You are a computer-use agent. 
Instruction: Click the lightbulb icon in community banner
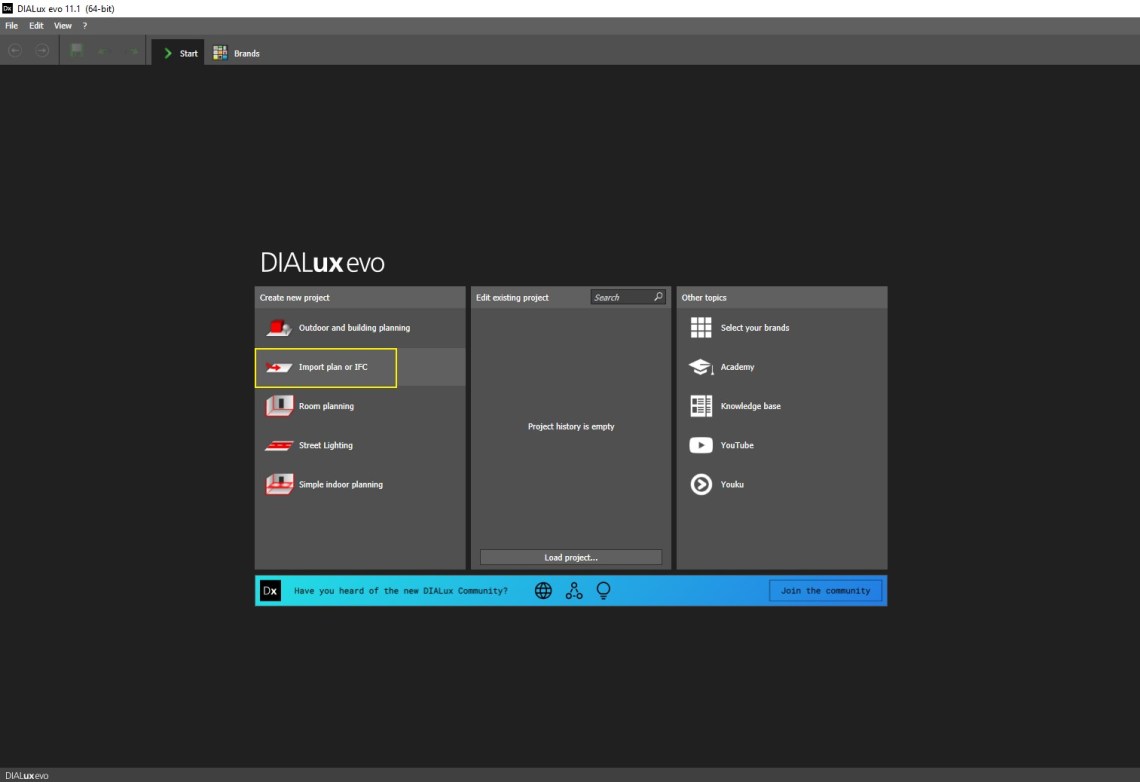click(603, 591)
